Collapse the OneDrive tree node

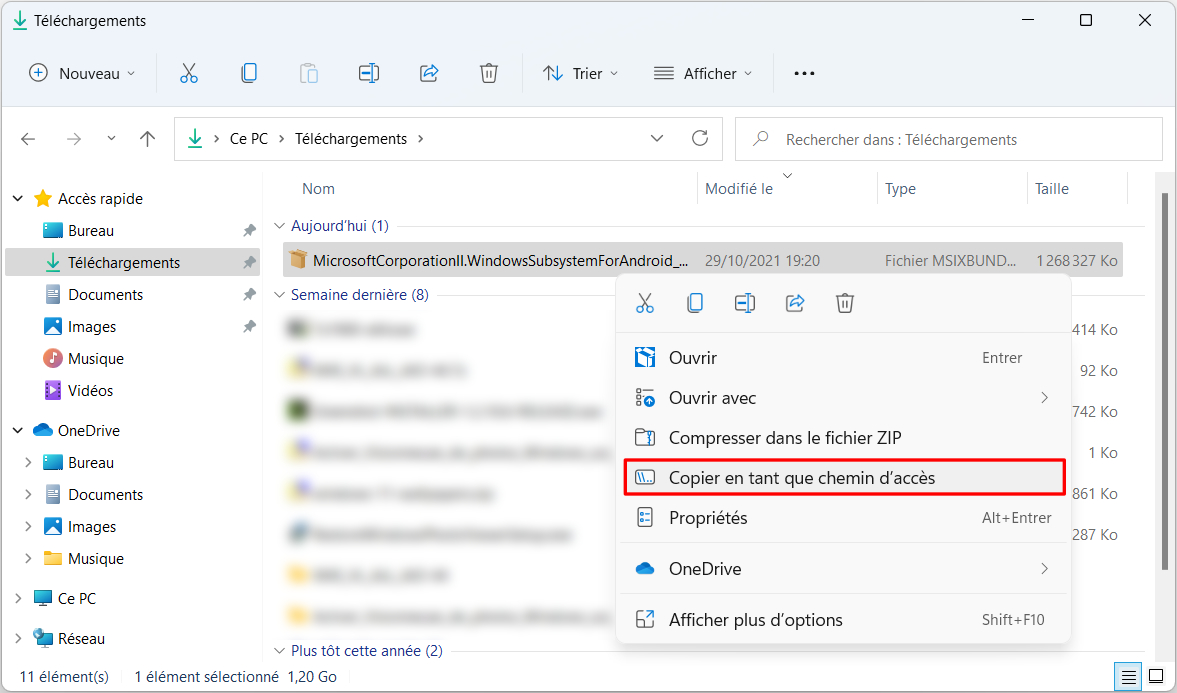[18, 430]
